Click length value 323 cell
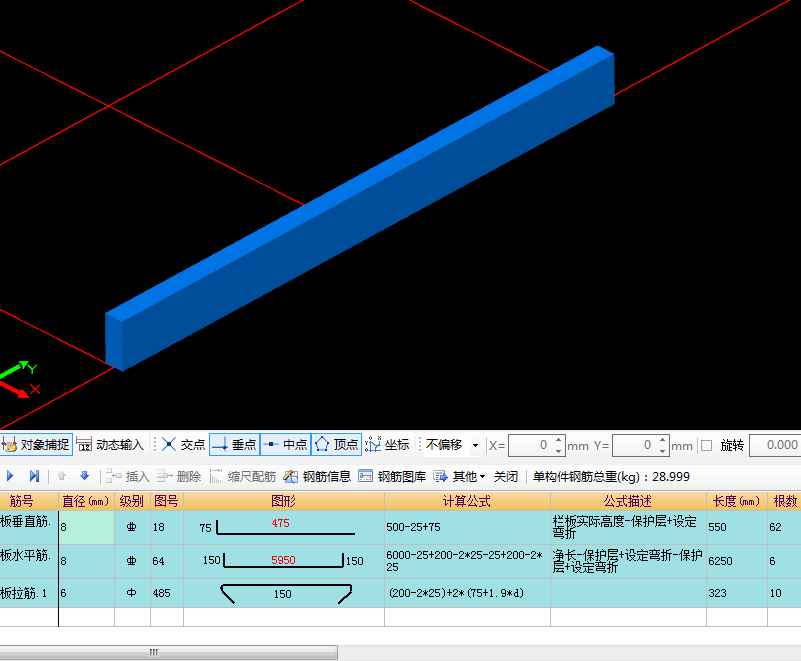801x661 pixels. point(736,593)
